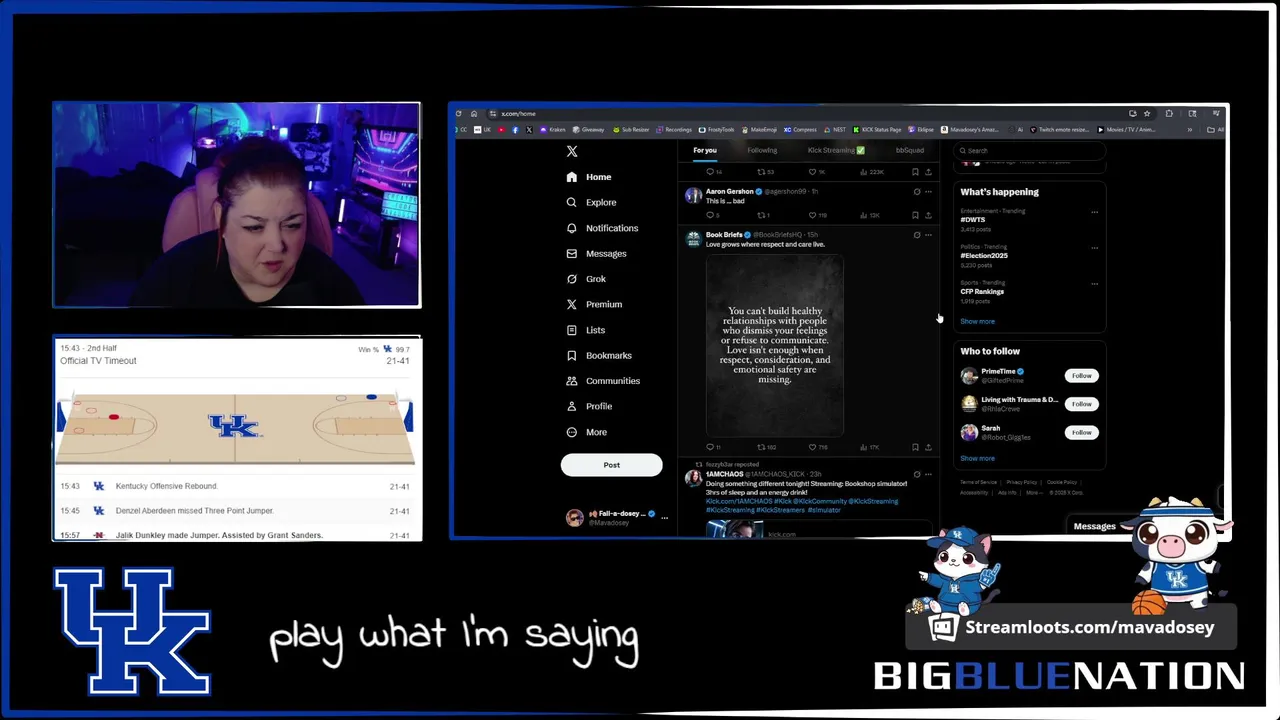Click Grok icon on 1AMCHAOS post
Image resolution: width=1280 pixels, height=720 pixels.
click(x=917, y=474)
